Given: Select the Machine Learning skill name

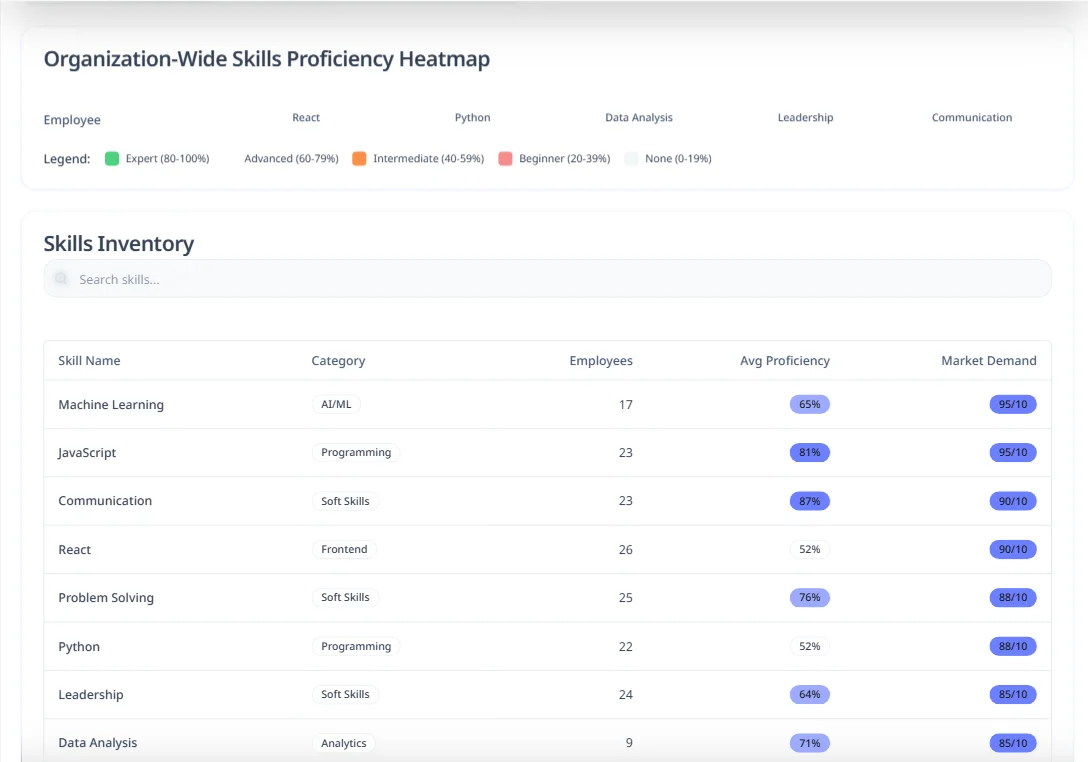Looking at the screenshot, I should (x=111, y=405).
